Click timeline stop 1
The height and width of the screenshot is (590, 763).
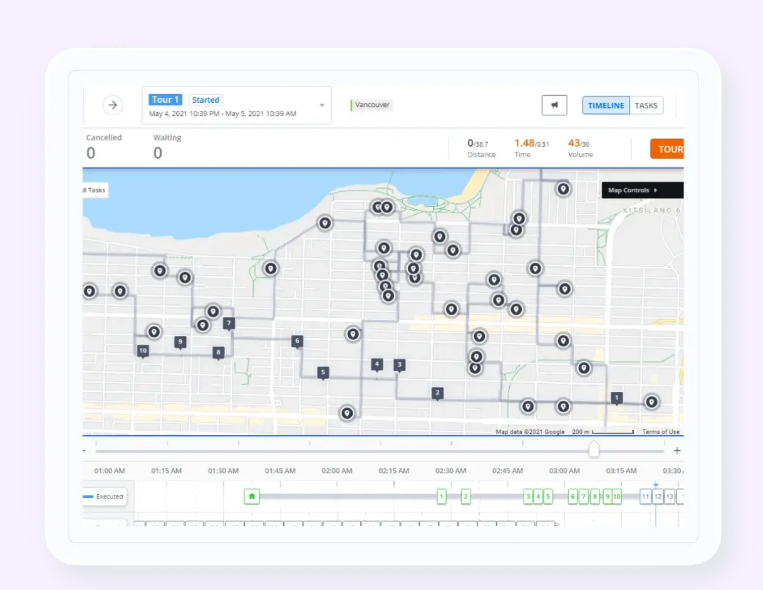pos(441,497)
